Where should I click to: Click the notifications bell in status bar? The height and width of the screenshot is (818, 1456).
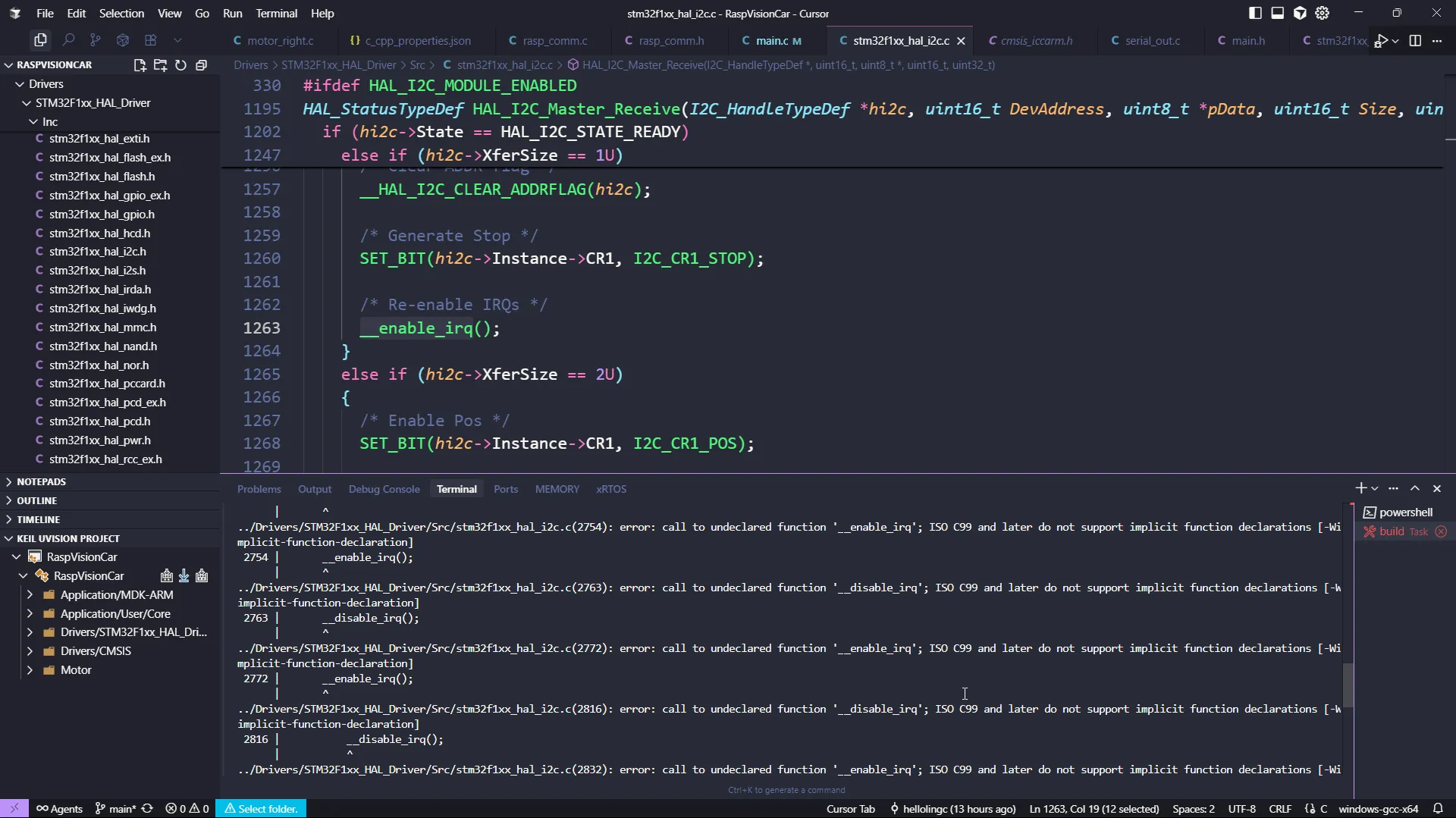[x=1438, y=809]
